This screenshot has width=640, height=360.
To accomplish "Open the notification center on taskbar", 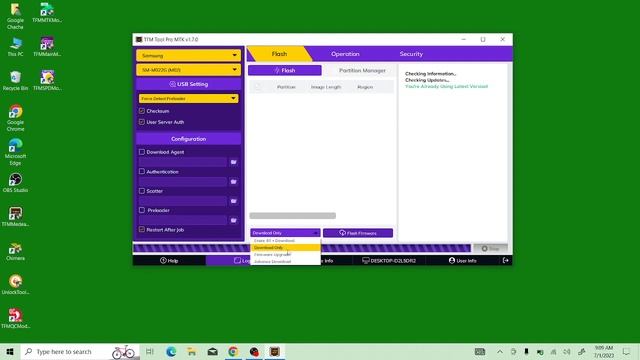I will [626, 351].
